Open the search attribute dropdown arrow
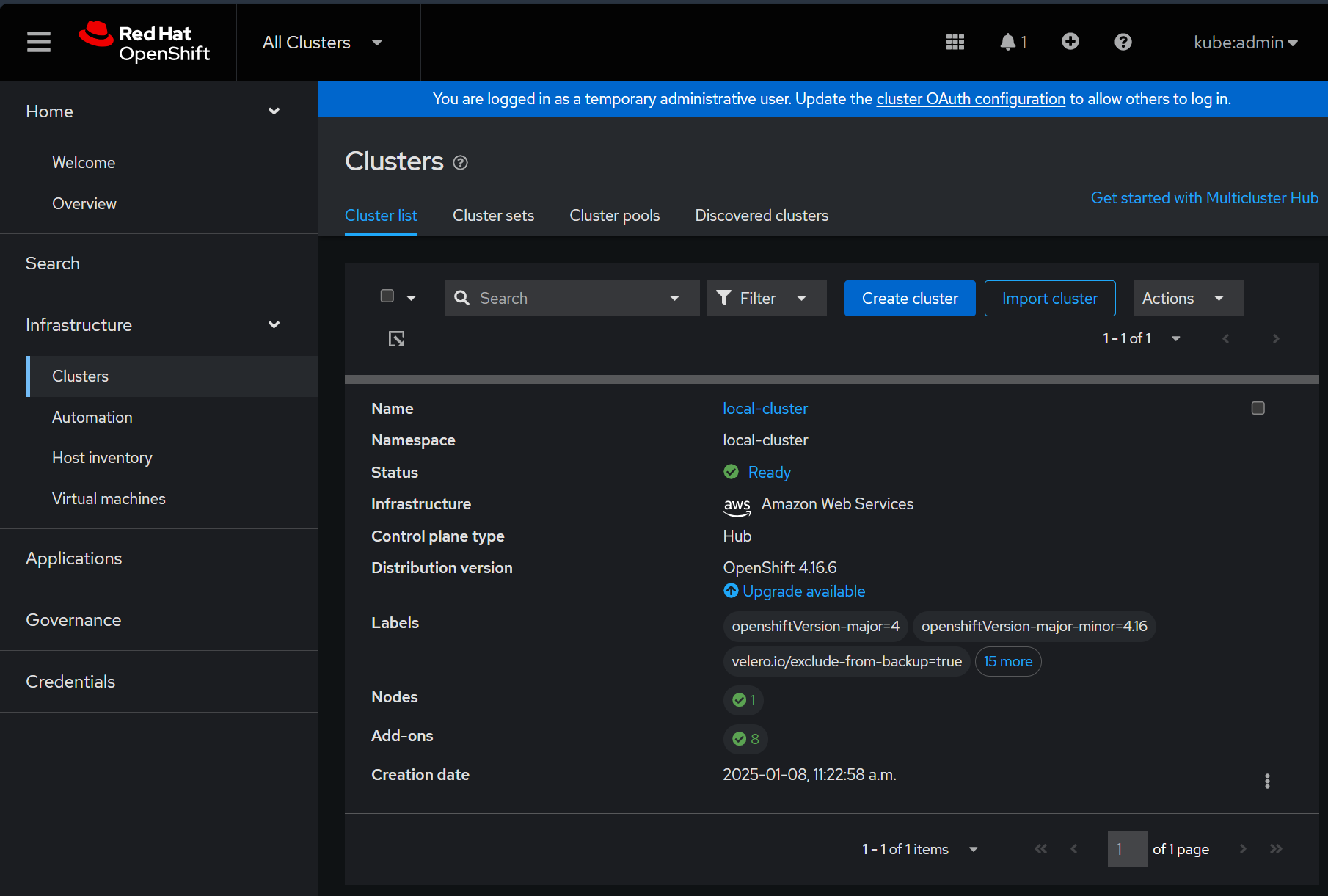 click(x=674, y=298)
